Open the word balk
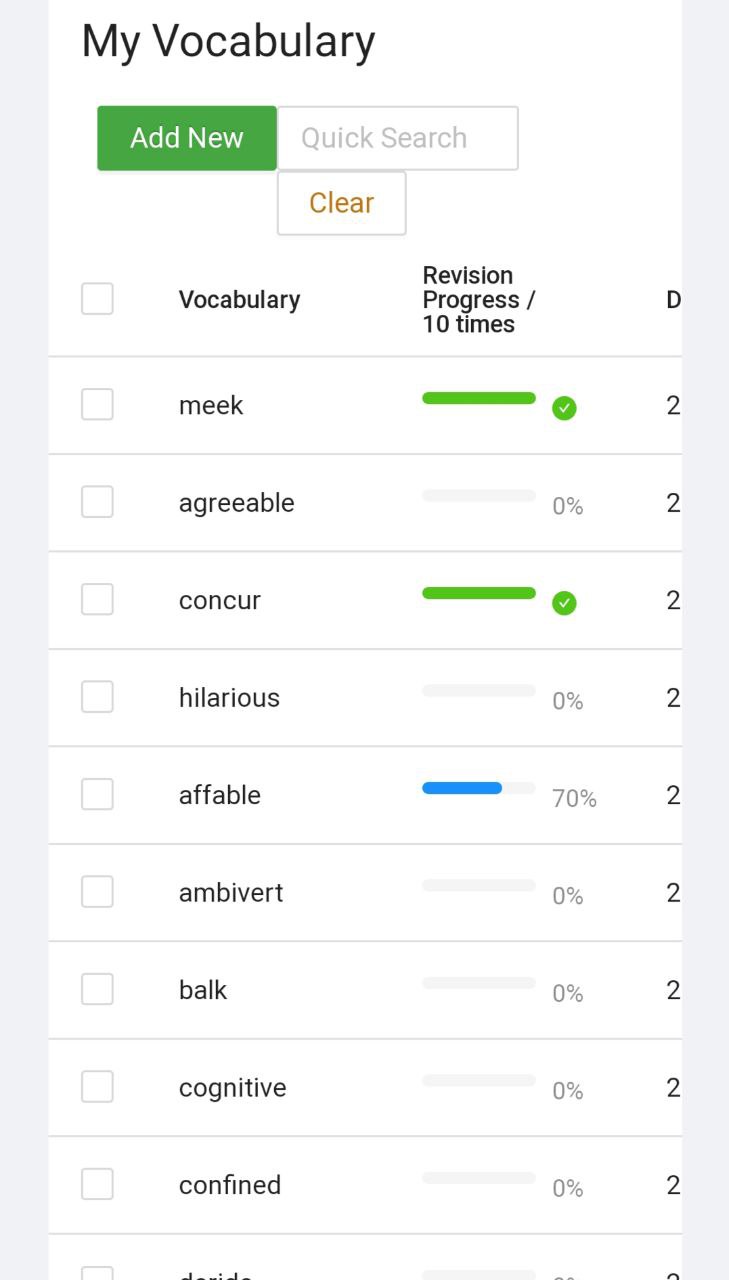The width and height of the screenshot is (729, 1280). point(203,990)
